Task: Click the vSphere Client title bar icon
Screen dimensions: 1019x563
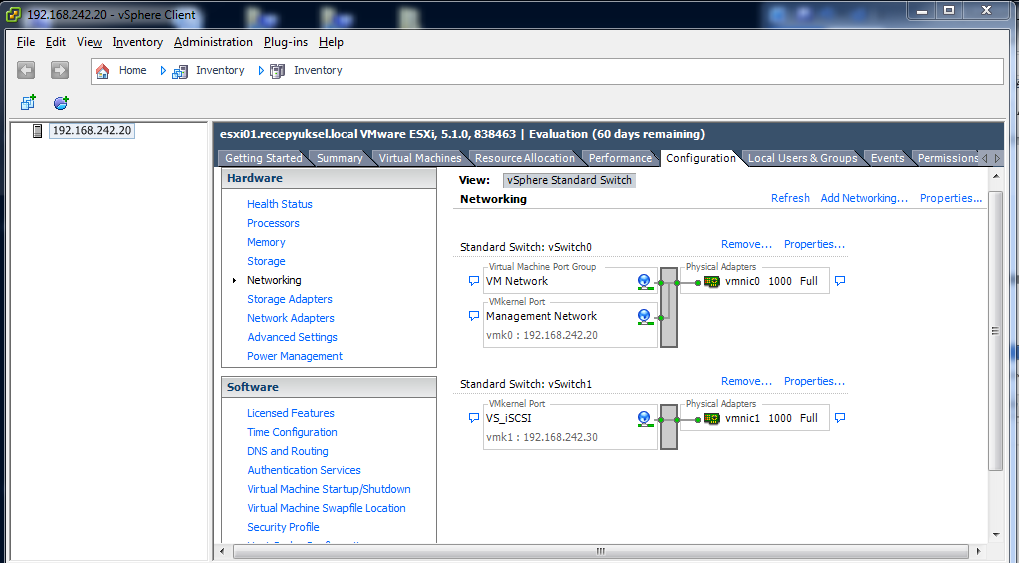Action: [13, 14]
